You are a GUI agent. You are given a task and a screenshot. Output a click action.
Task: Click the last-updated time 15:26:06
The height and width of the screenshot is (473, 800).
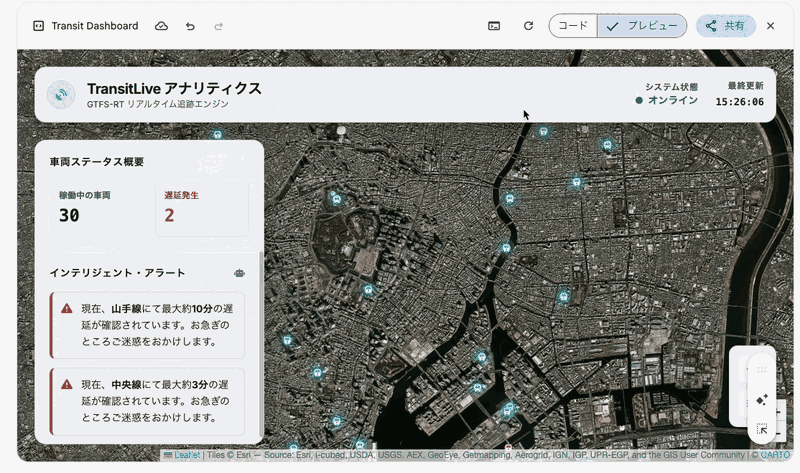[740, 102]
